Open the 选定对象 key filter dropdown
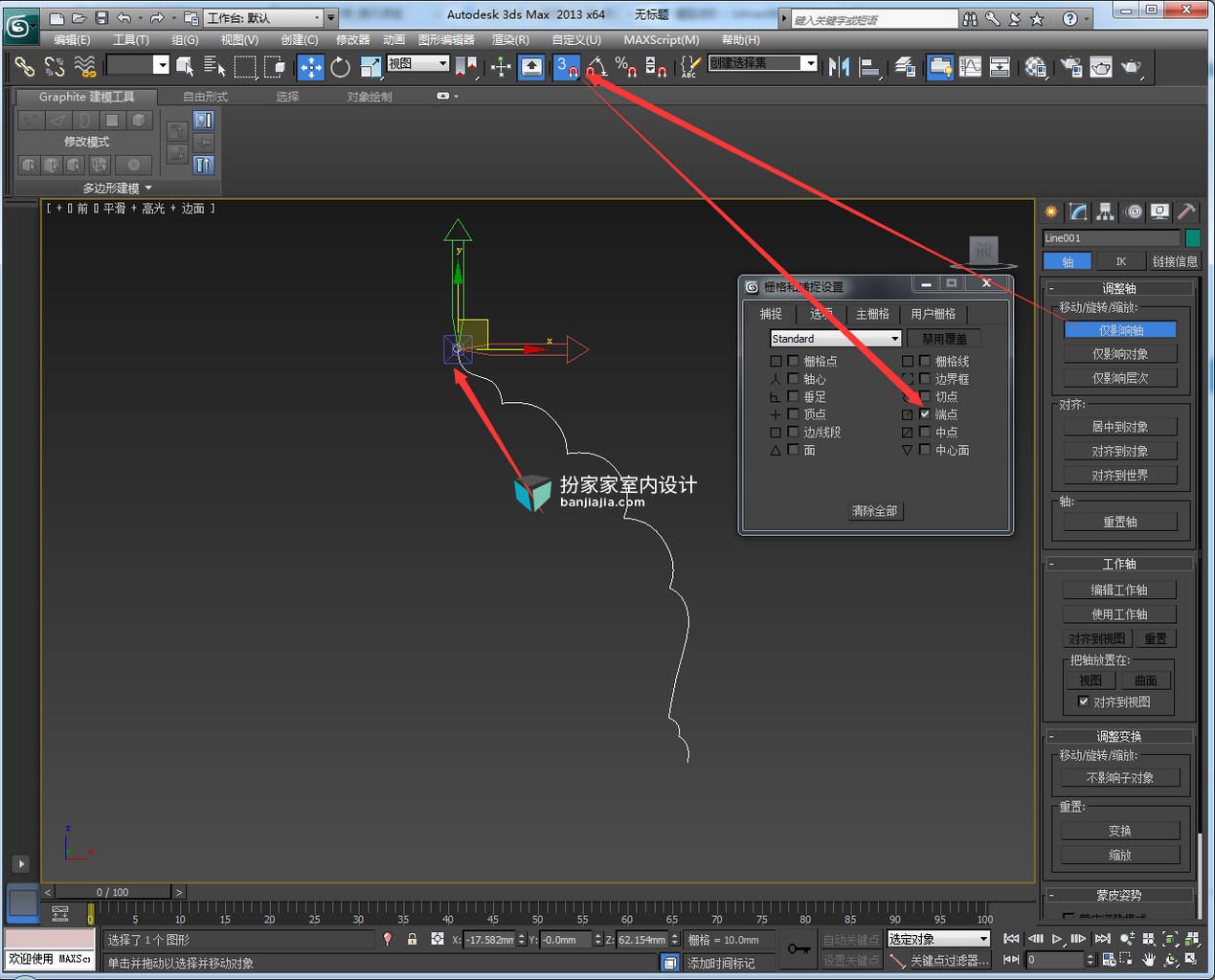 [938, 939]
